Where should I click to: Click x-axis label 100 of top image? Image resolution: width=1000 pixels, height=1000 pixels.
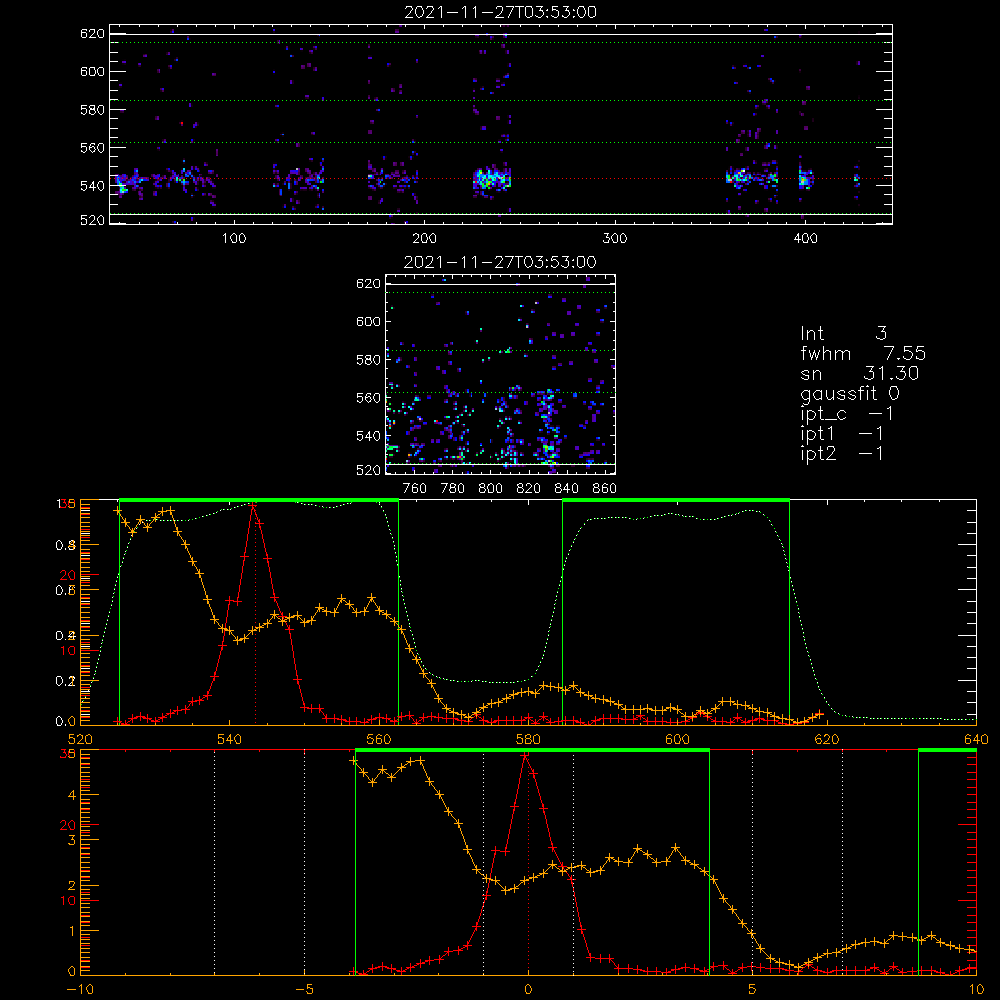point(234,239)
